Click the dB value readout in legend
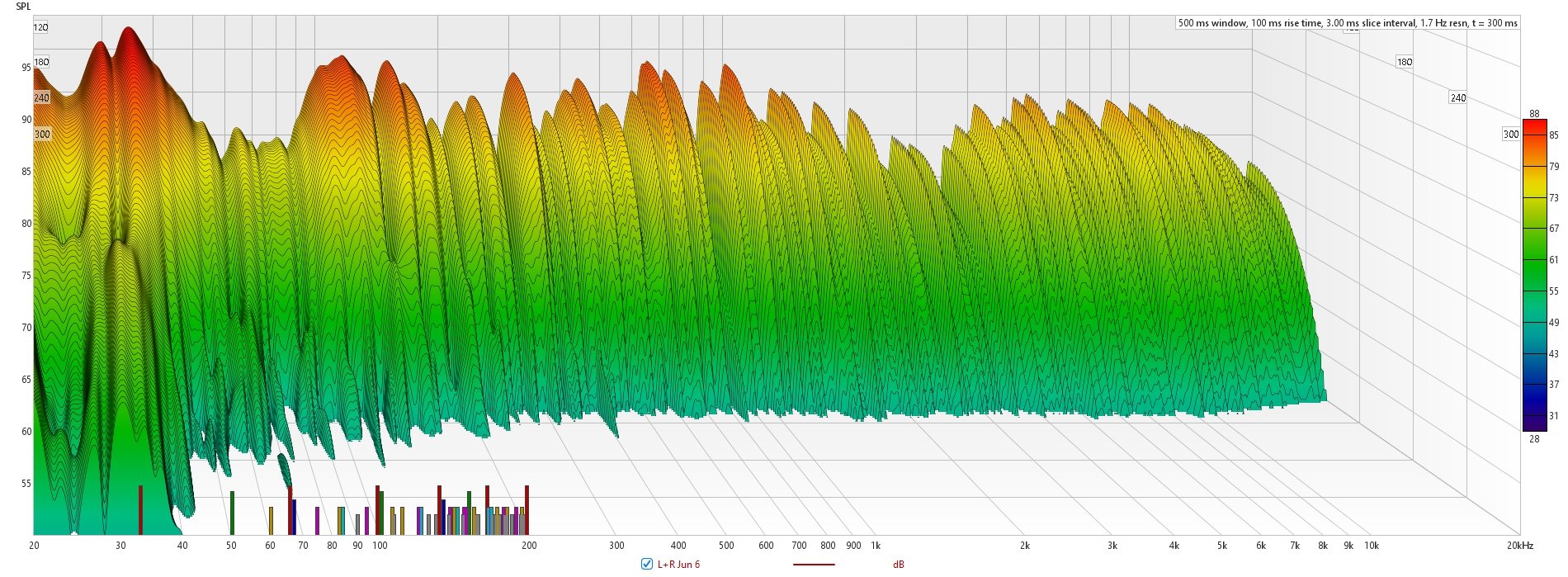Image resolution: width=1568 pixels, height=577 pixels. [898, 565]
